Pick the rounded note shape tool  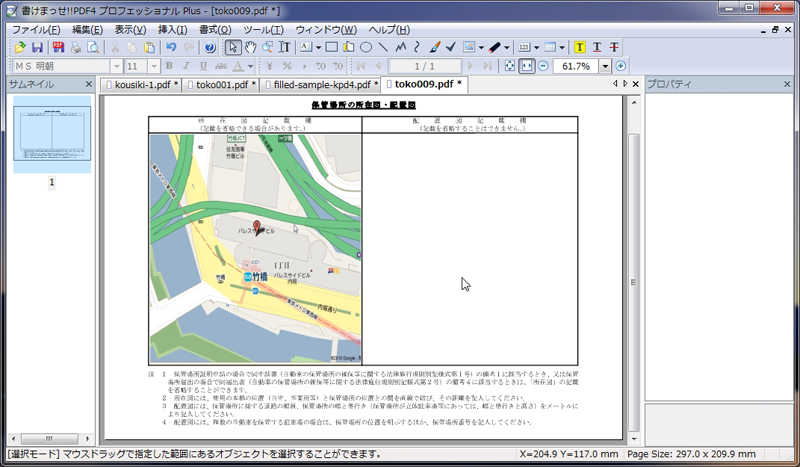coord(349,47)
